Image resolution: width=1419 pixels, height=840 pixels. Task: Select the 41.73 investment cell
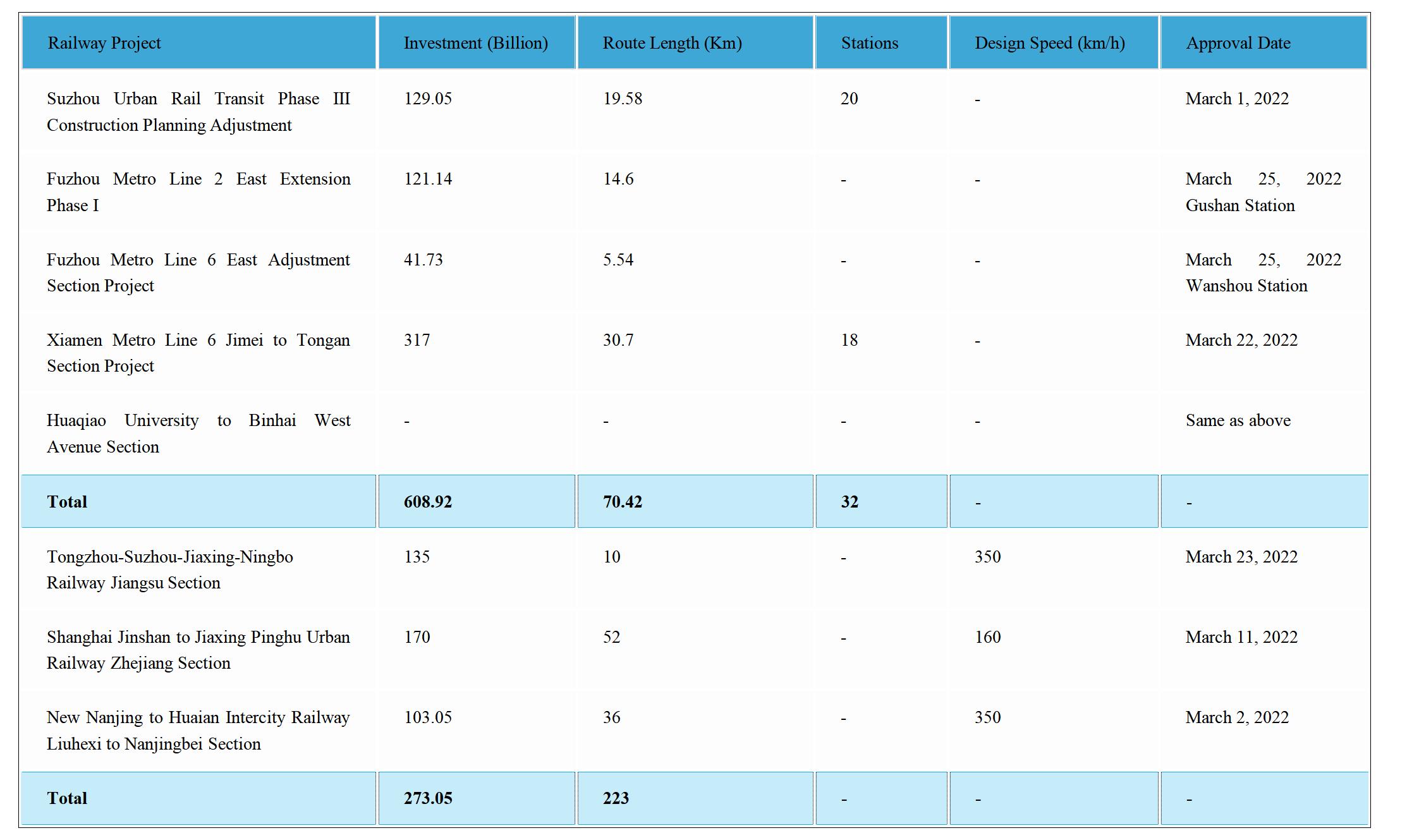click(x=423, y=260)
